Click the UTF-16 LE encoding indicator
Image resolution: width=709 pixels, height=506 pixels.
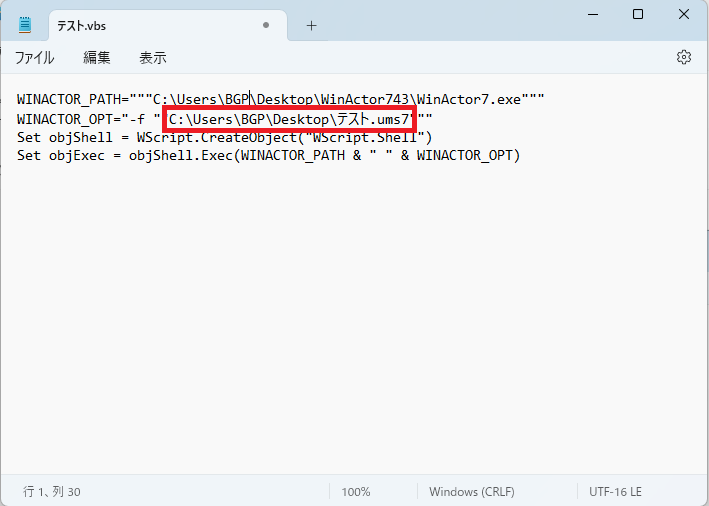tap(616, 492)
